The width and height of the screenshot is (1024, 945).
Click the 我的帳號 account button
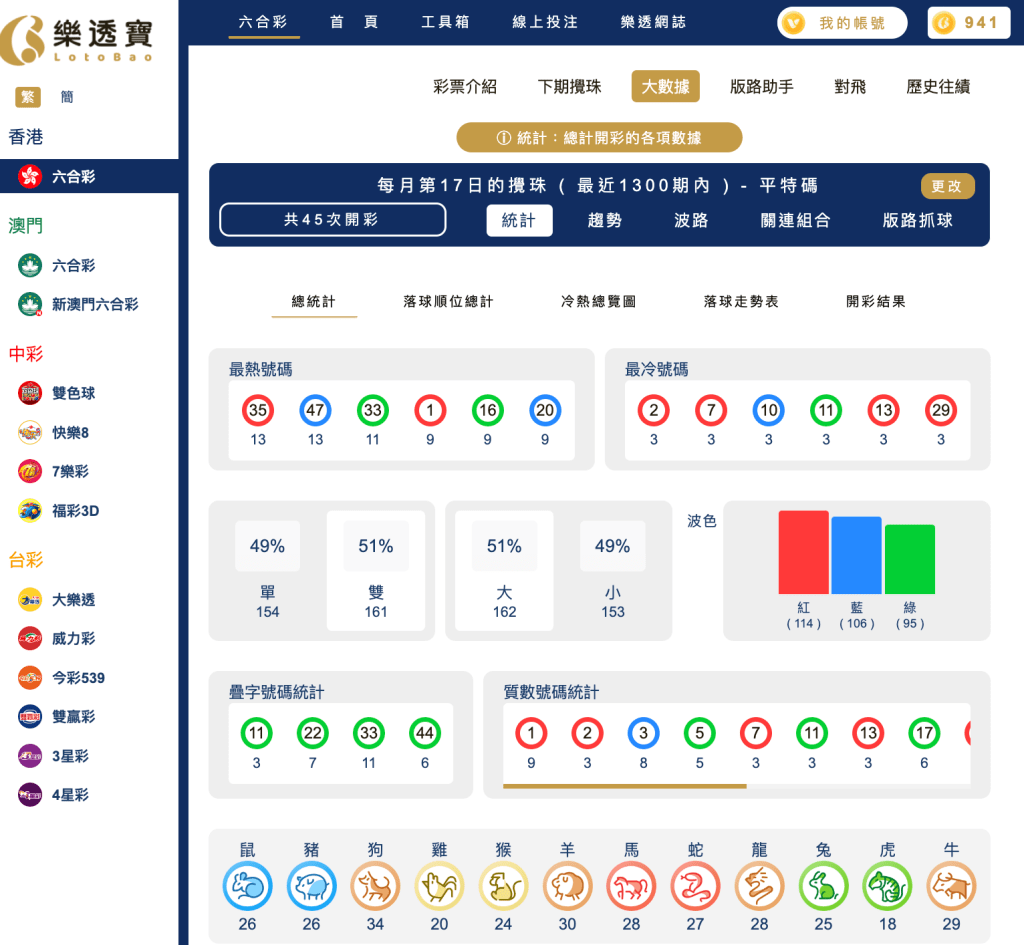coord(841,22)
